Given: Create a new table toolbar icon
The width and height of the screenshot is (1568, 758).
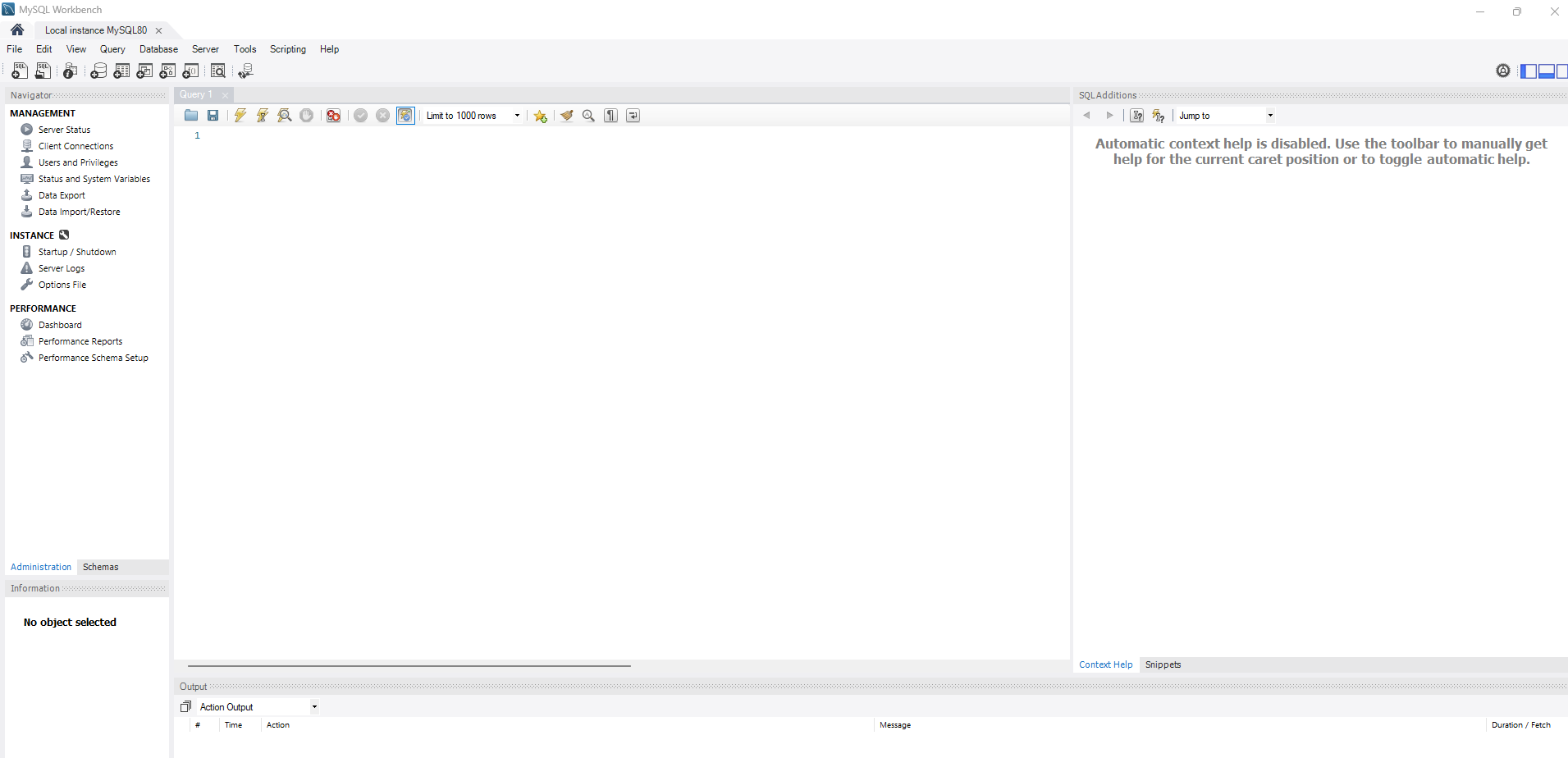Looking at the screenshot, I should tap(121, 71).
